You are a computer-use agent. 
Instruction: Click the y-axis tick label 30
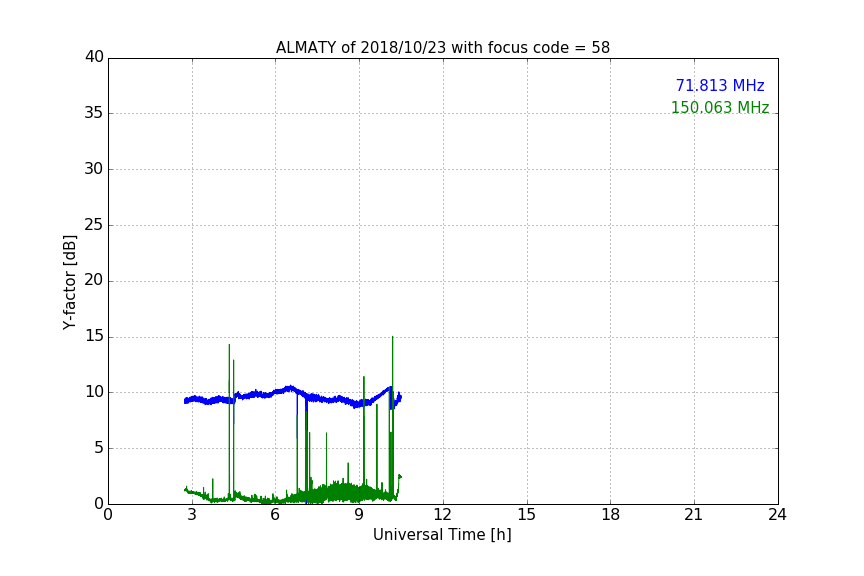pos(94,169)
